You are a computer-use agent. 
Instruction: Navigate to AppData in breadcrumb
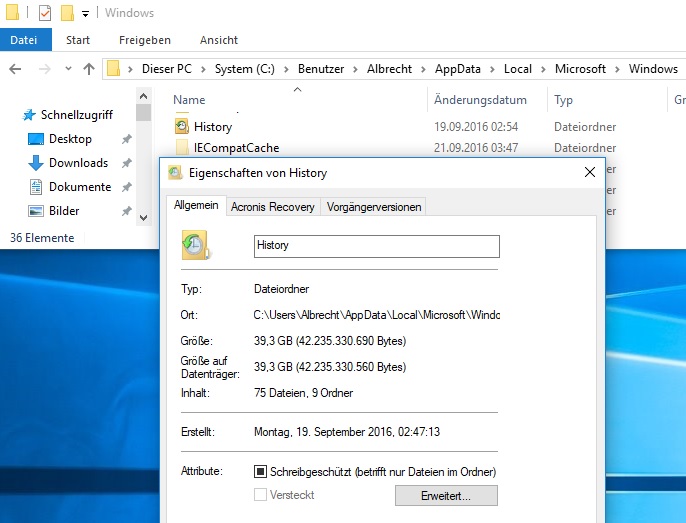pyautogui.click(x=458, y=69)
